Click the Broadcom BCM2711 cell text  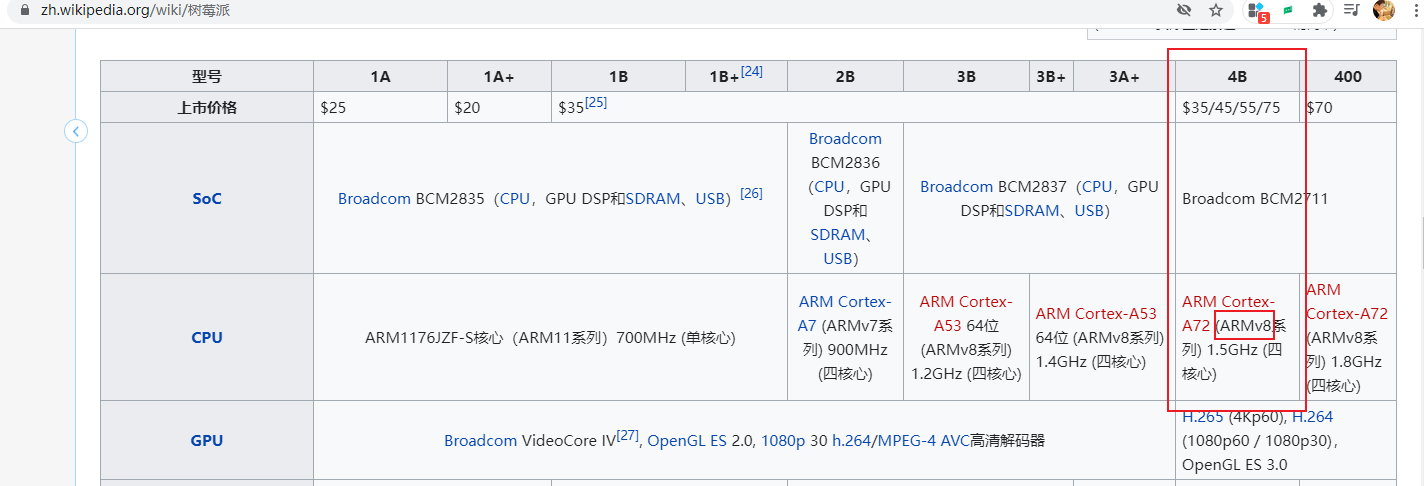click(x=1255, y=198)
